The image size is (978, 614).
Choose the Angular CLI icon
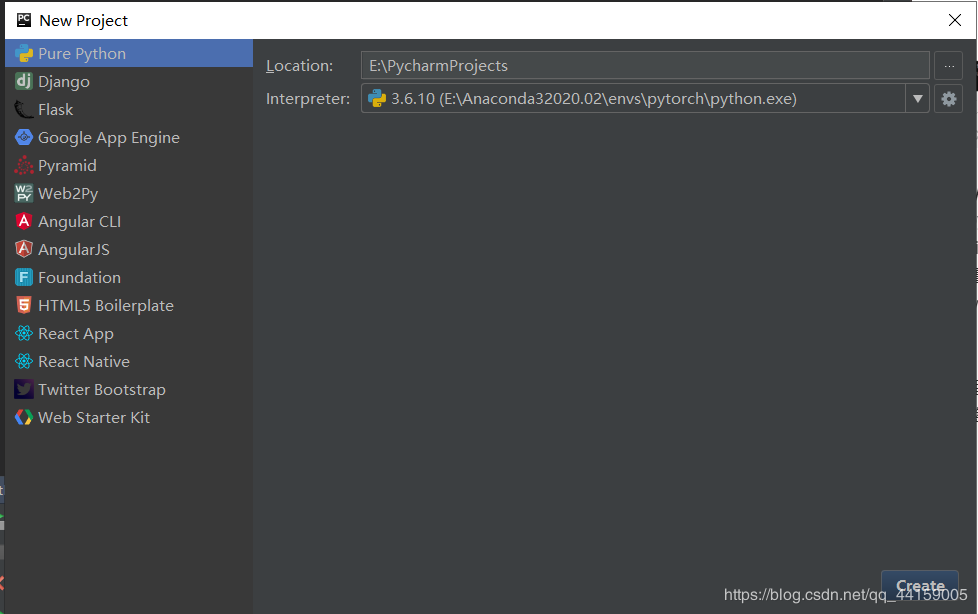(24, 222)
